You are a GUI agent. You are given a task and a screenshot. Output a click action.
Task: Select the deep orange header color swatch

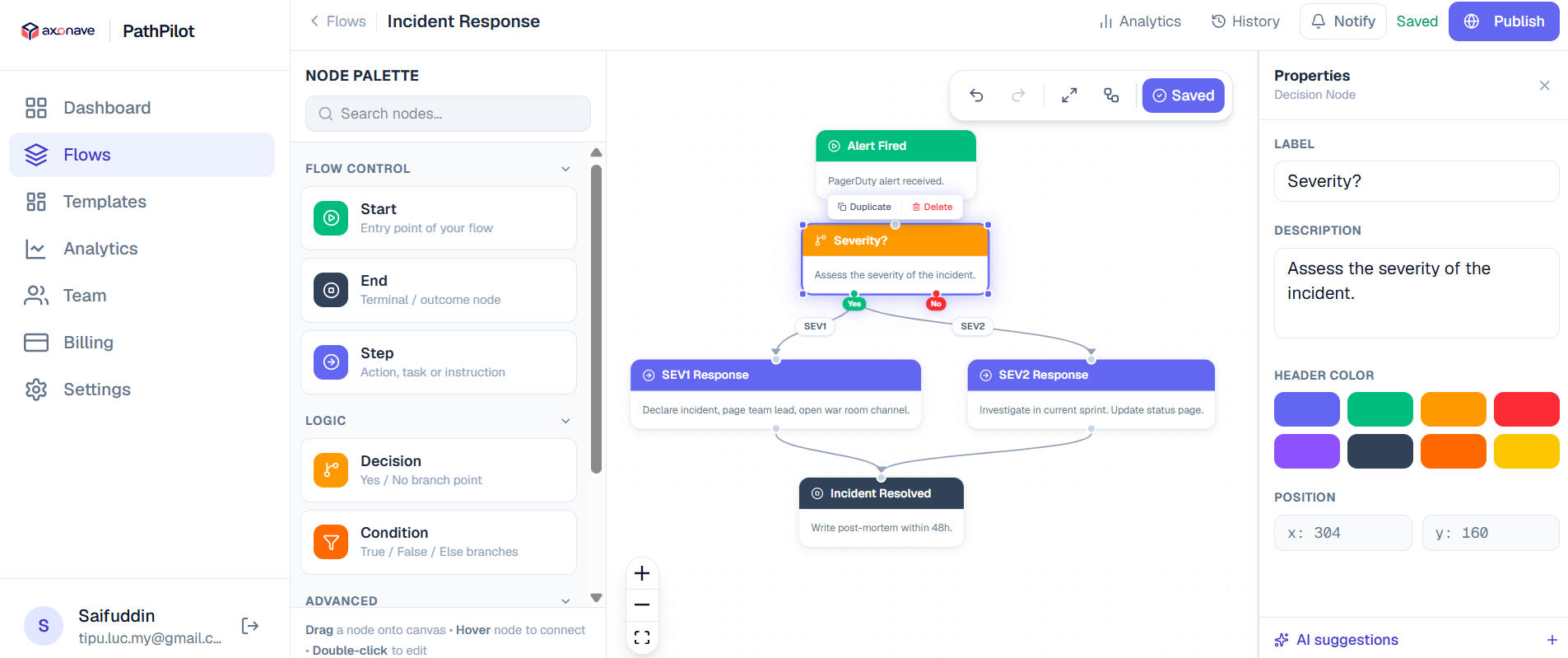coord(1454,451)
